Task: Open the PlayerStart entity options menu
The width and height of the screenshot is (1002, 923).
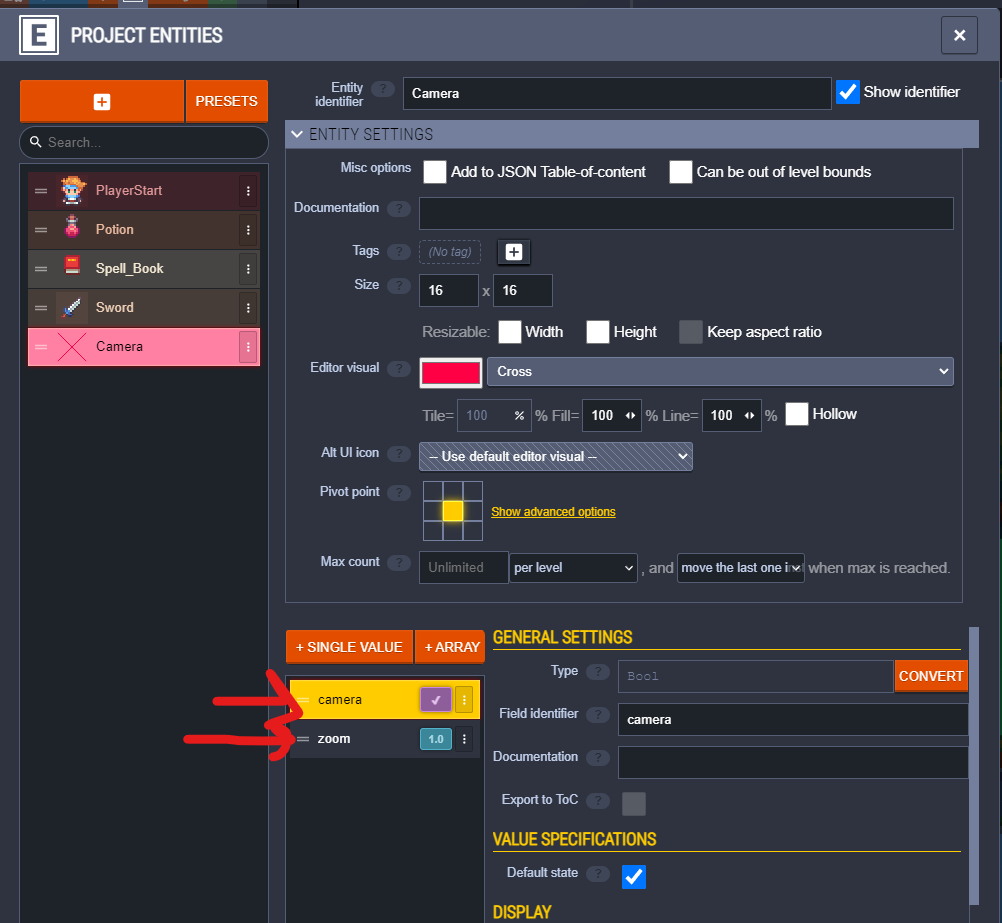Action: point(248,191)
